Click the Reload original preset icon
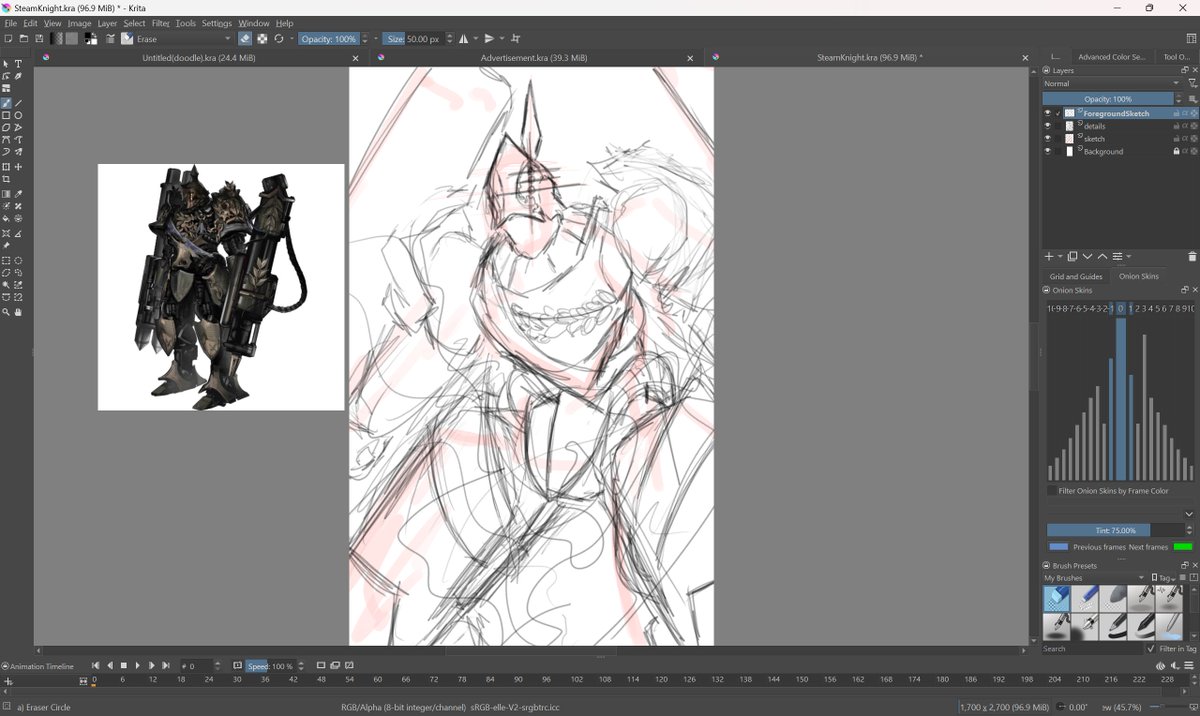 [x=279, y=39]
